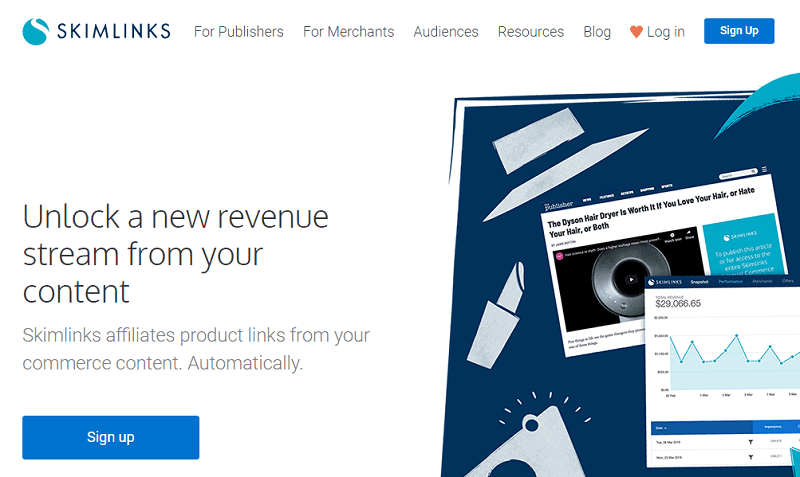
Task: Click the large blue Sign up button
Action: coord(111,437)
